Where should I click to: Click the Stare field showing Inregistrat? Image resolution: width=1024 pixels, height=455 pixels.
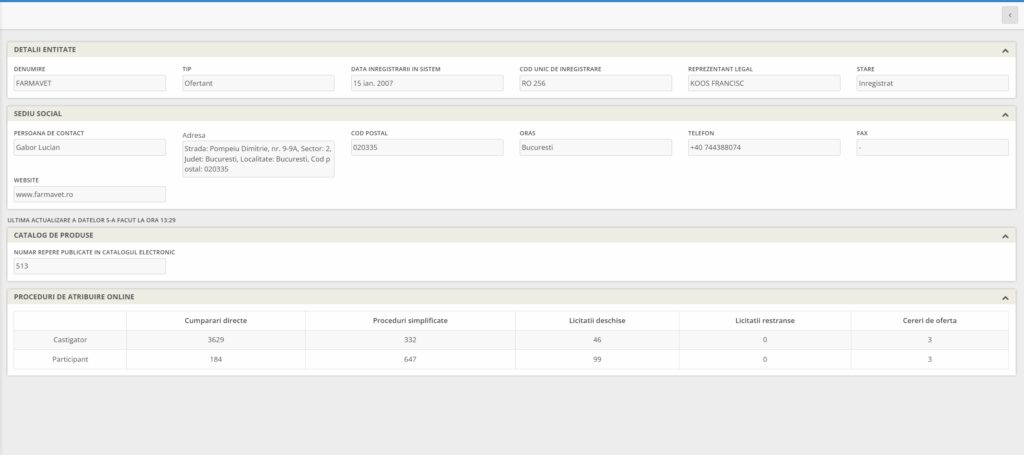[932, 83]
